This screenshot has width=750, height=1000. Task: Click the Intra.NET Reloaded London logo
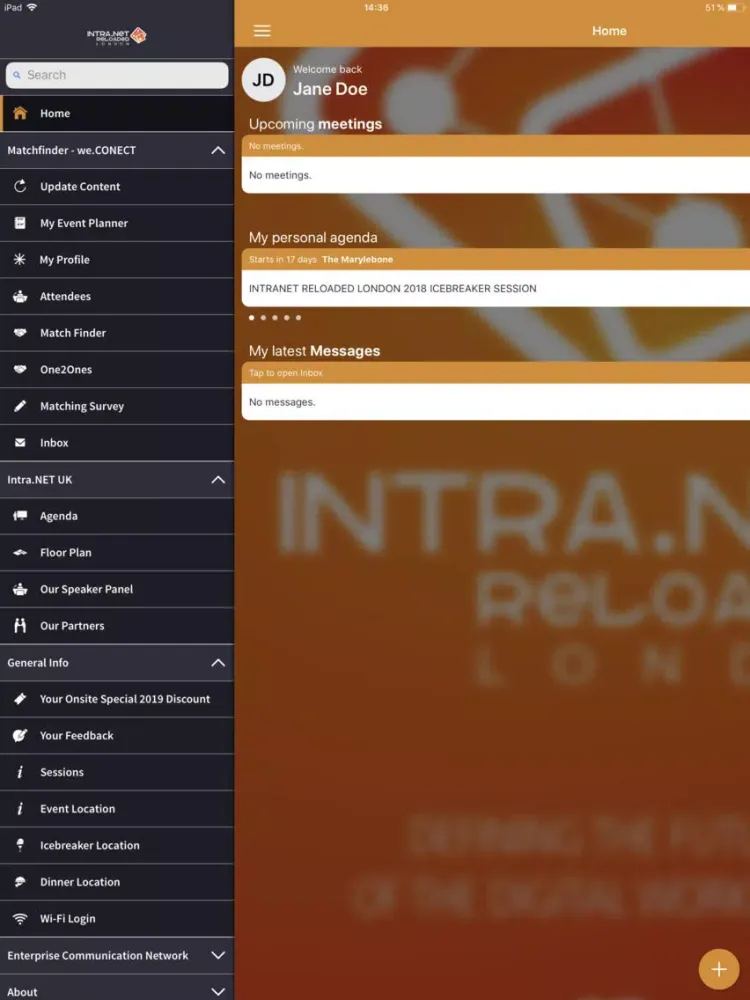pos(117,36)
